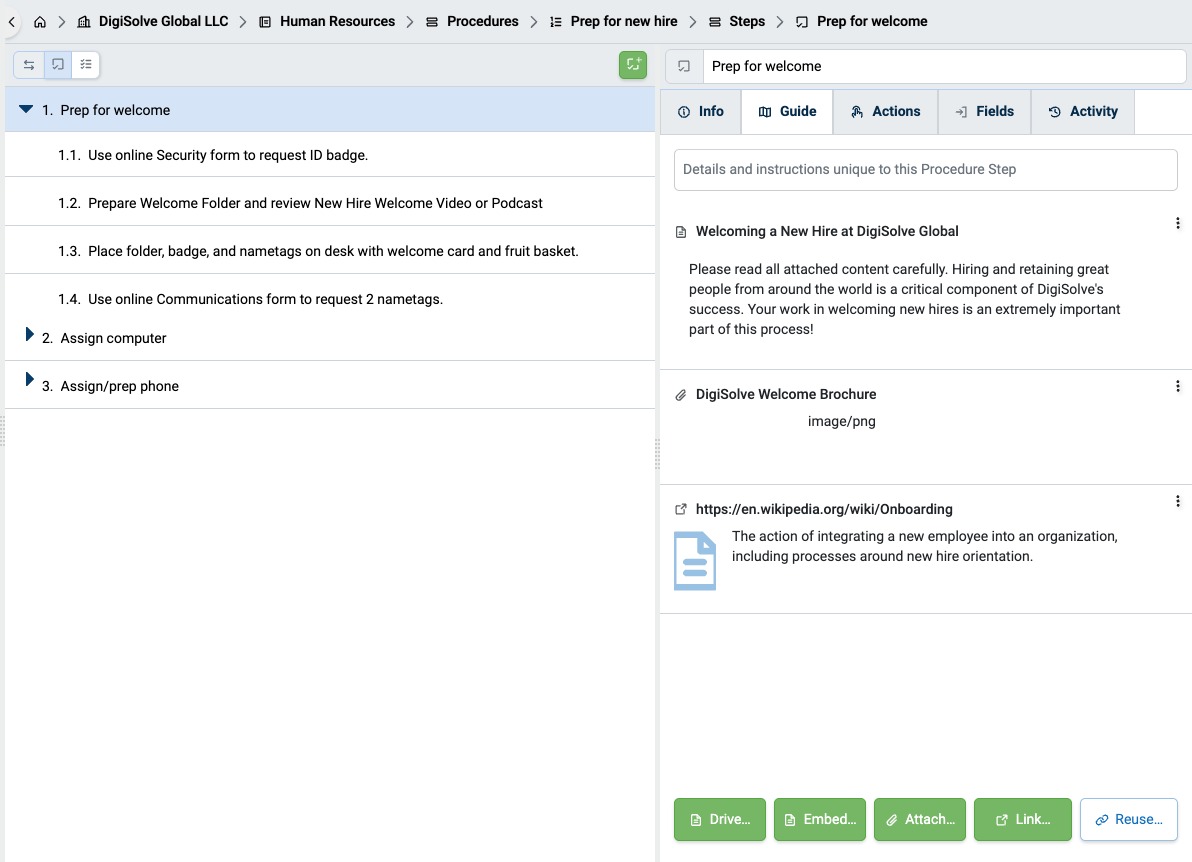Select the checklist view icon in toolbar
Viewport: 1192px width, 862px height.
tap(86, 65)
